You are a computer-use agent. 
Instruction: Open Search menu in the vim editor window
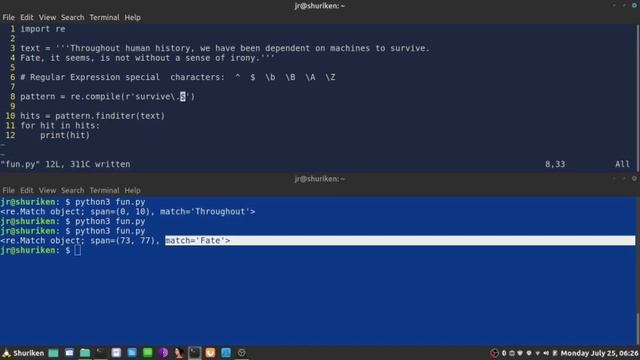(x=73, y=18)
